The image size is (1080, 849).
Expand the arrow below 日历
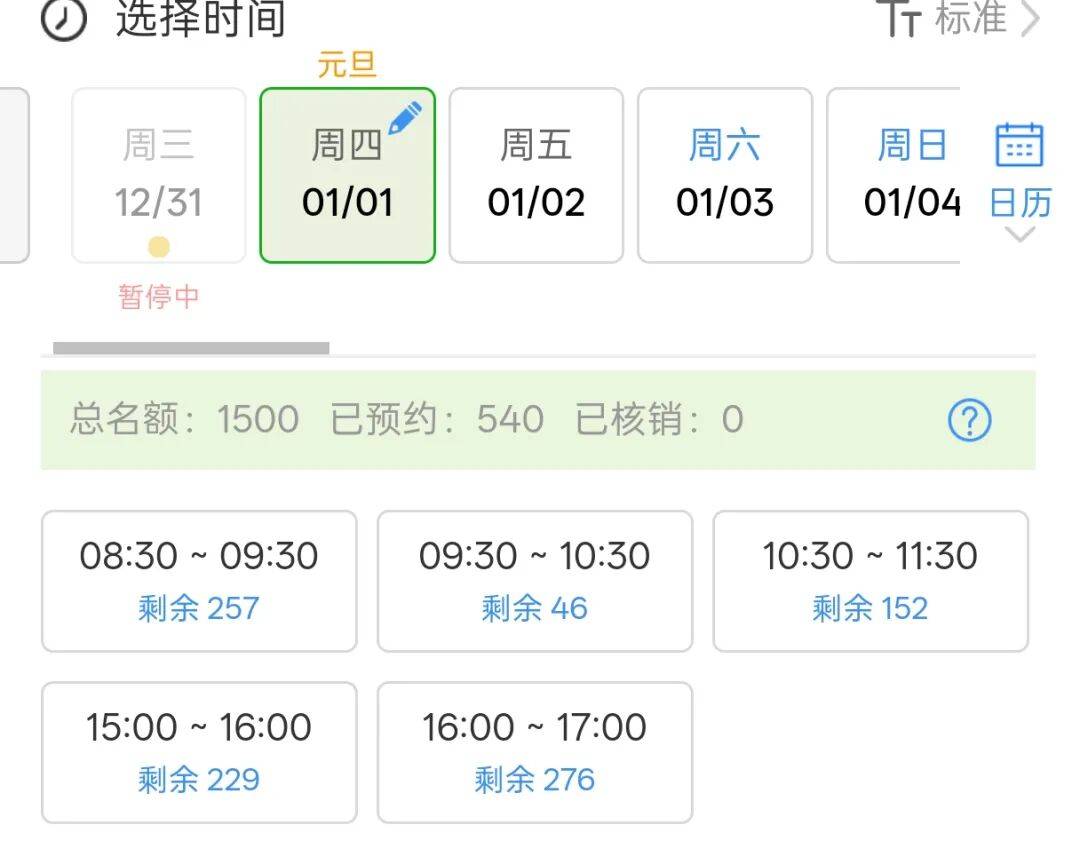point(1019,236)
